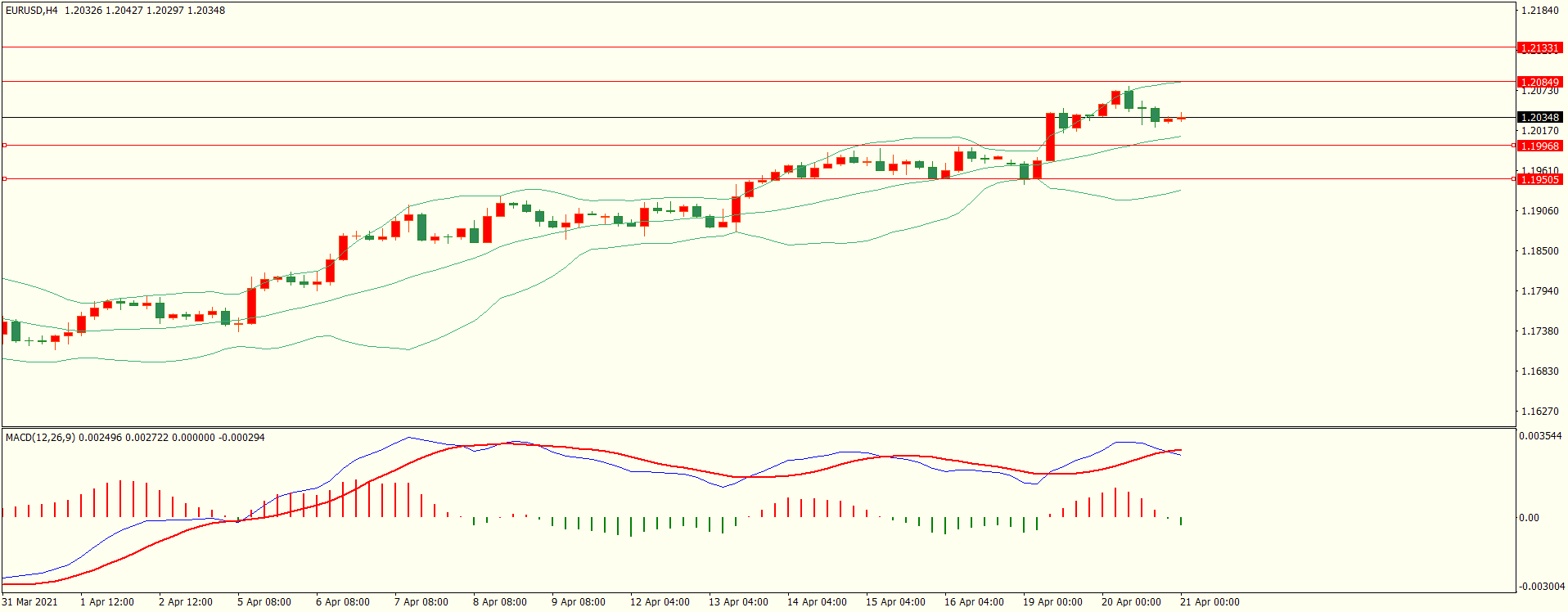Viewport: 1568px width, 612px height.
Task: Click the 1.18500 price scale value
Action: coord(1539,251)
